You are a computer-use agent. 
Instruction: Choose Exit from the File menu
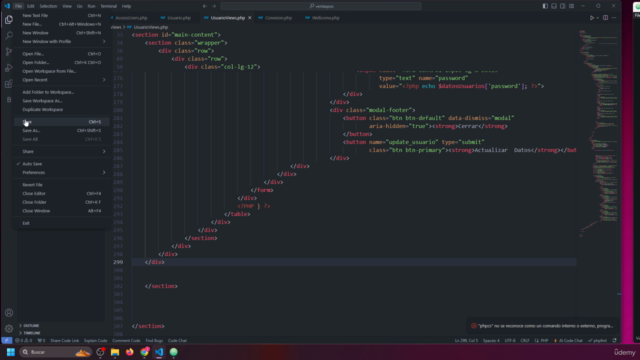tap(61, 223)
